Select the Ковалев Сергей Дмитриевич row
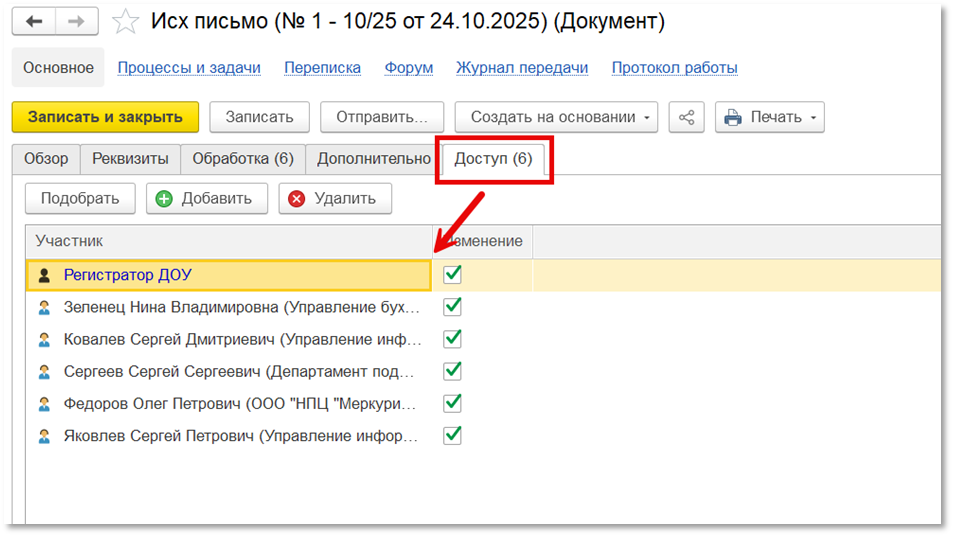Viewport: 954px width, 537px height. 483,339
